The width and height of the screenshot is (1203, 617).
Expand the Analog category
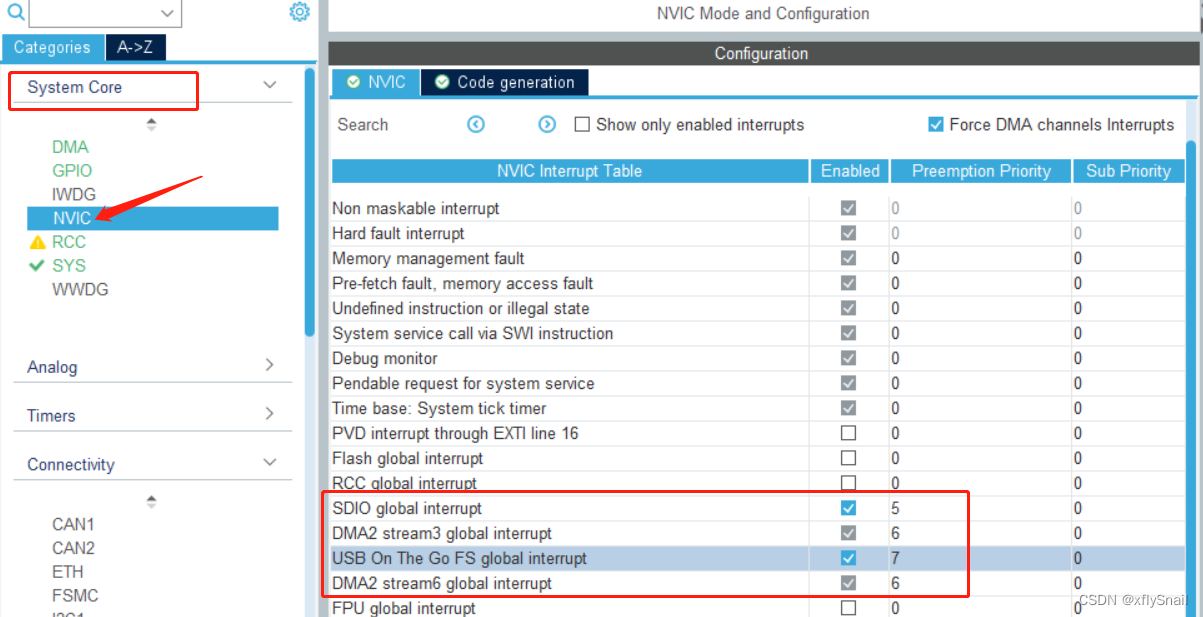click(269, 366)
